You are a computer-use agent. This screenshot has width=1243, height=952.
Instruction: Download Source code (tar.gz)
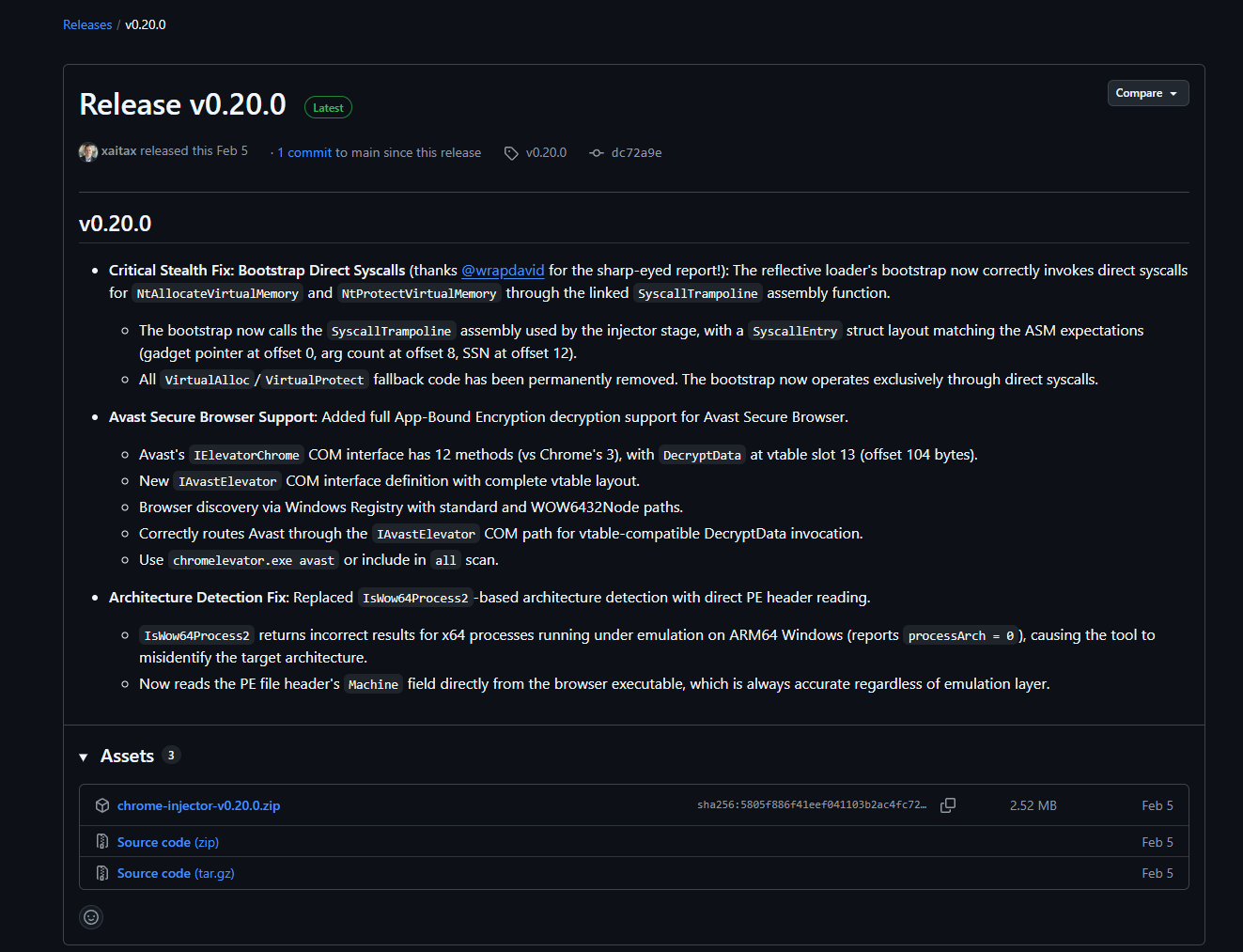pyautogui.click(x=176, y=873)
